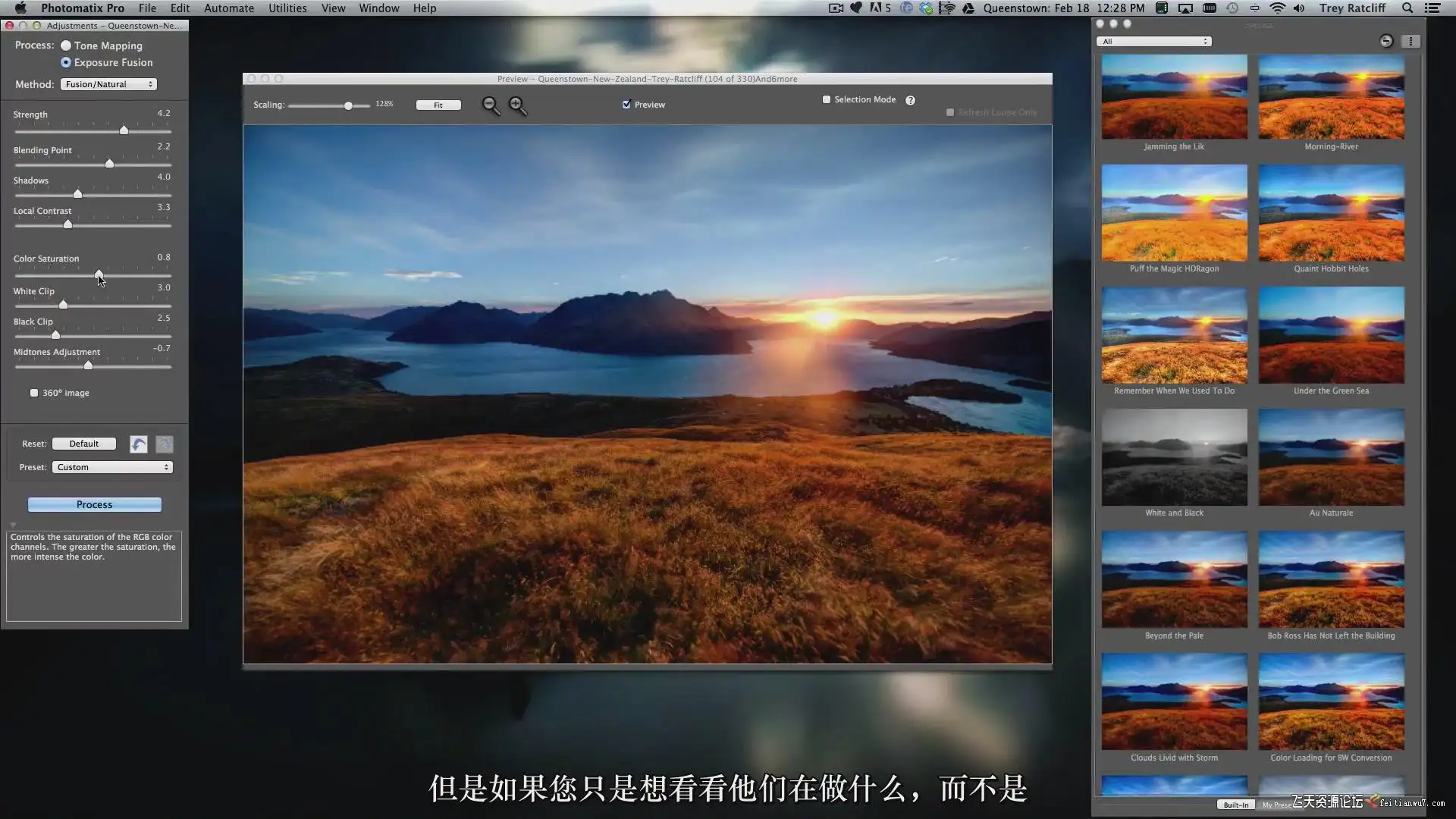
Task: Collapse the help description disclosure triangle
Action: tap(13, 524)
